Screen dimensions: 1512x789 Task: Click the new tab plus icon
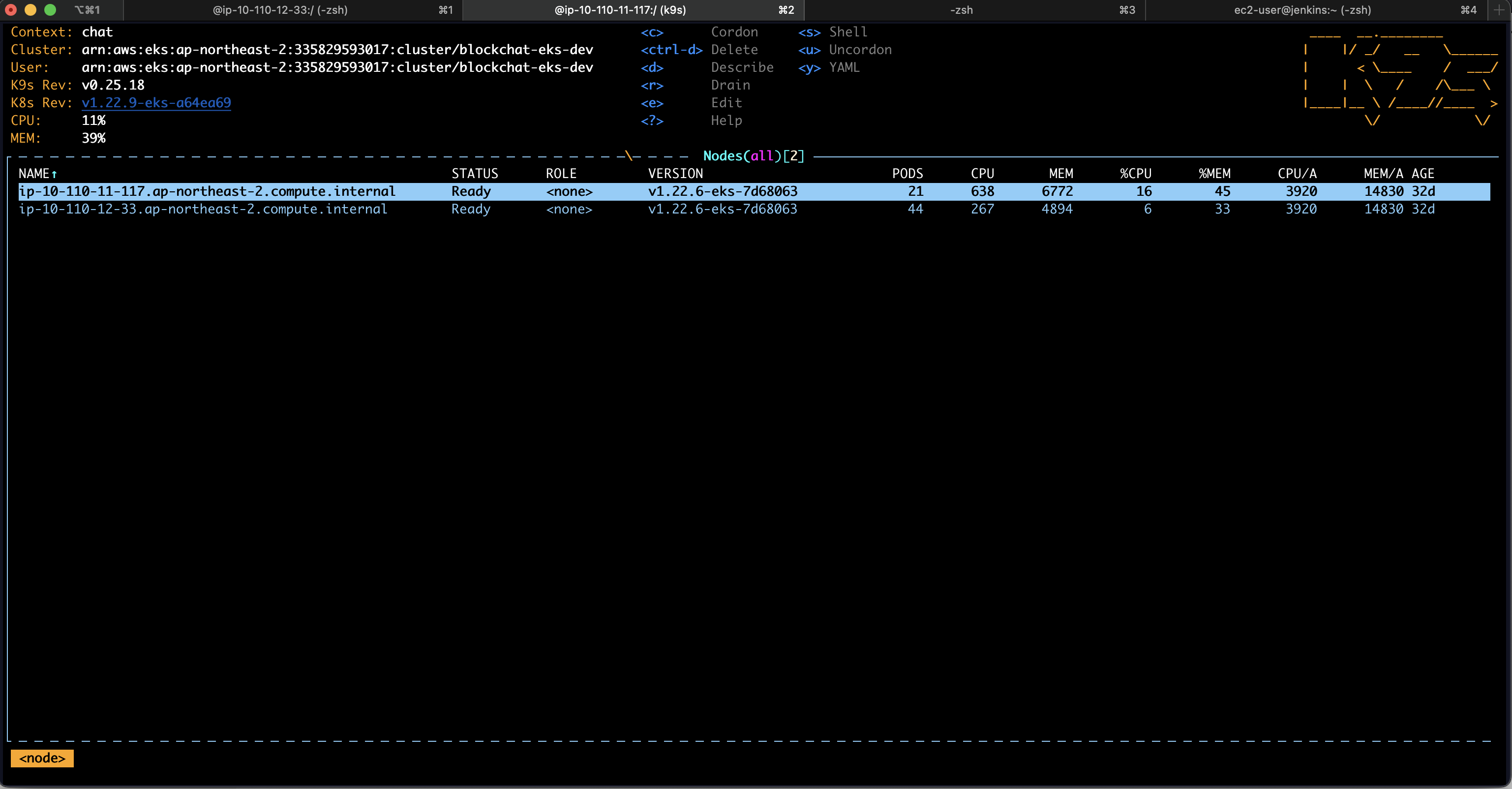coord(1500,10)
